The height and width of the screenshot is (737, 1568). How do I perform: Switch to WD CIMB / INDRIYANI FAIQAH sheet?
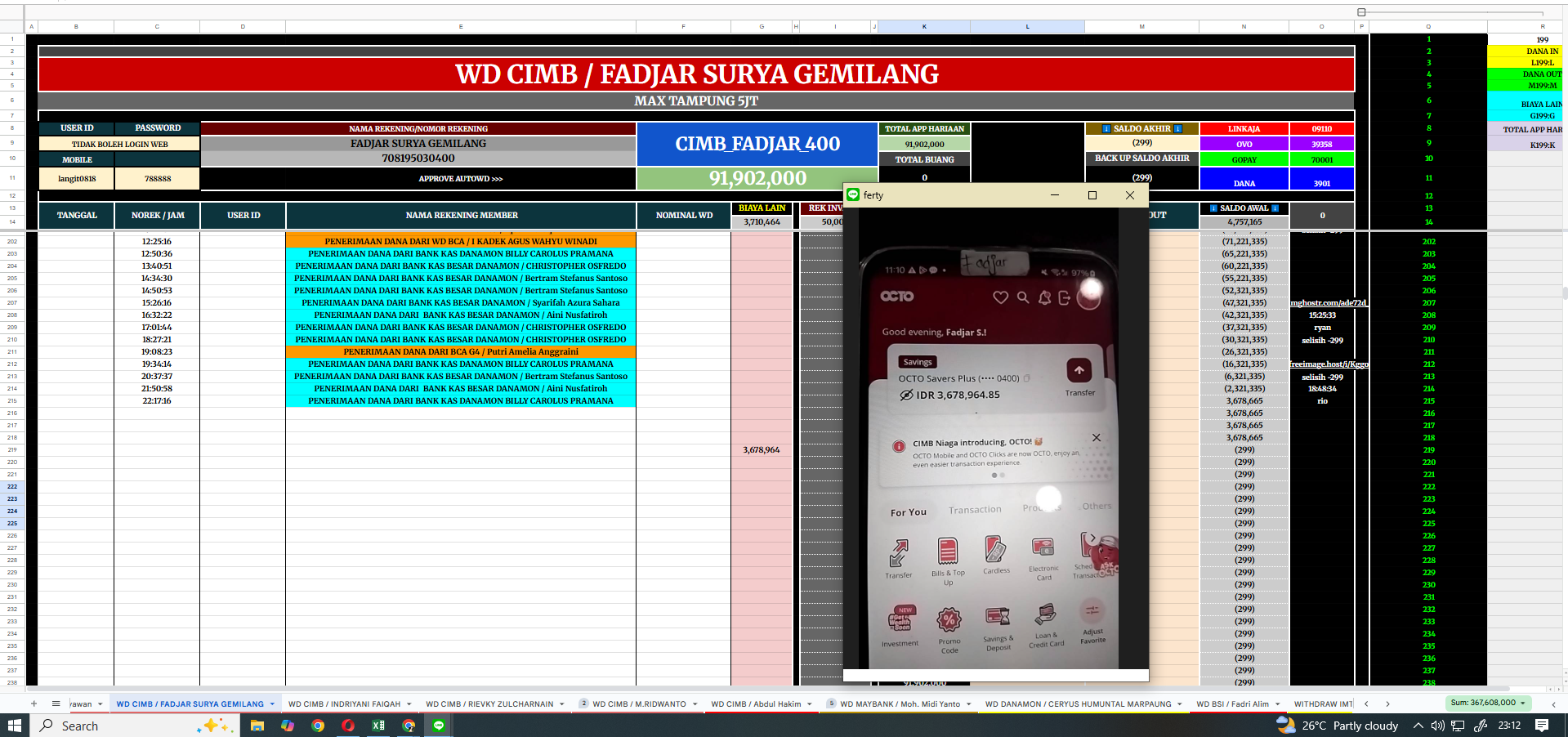[344, 703]
